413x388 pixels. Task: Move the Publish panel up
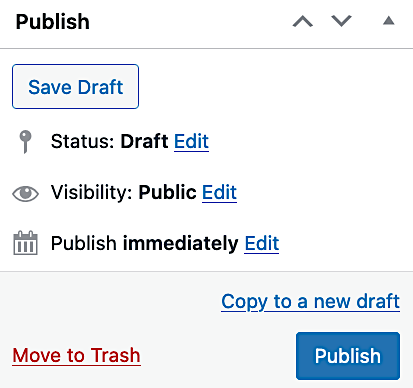click(x=303, y=22)
